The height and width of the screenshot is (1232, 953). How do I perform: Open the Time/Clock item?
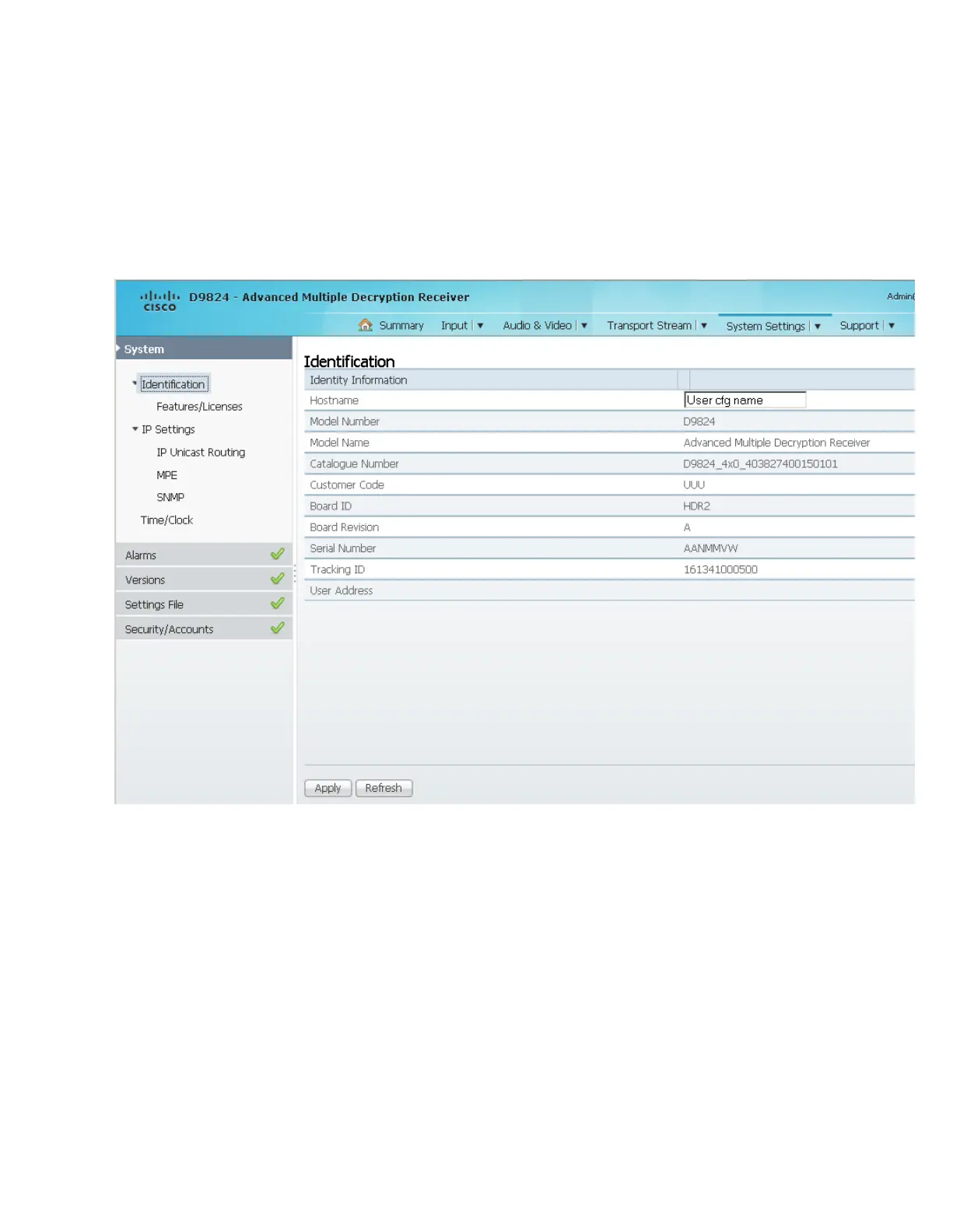click(166, 520)
